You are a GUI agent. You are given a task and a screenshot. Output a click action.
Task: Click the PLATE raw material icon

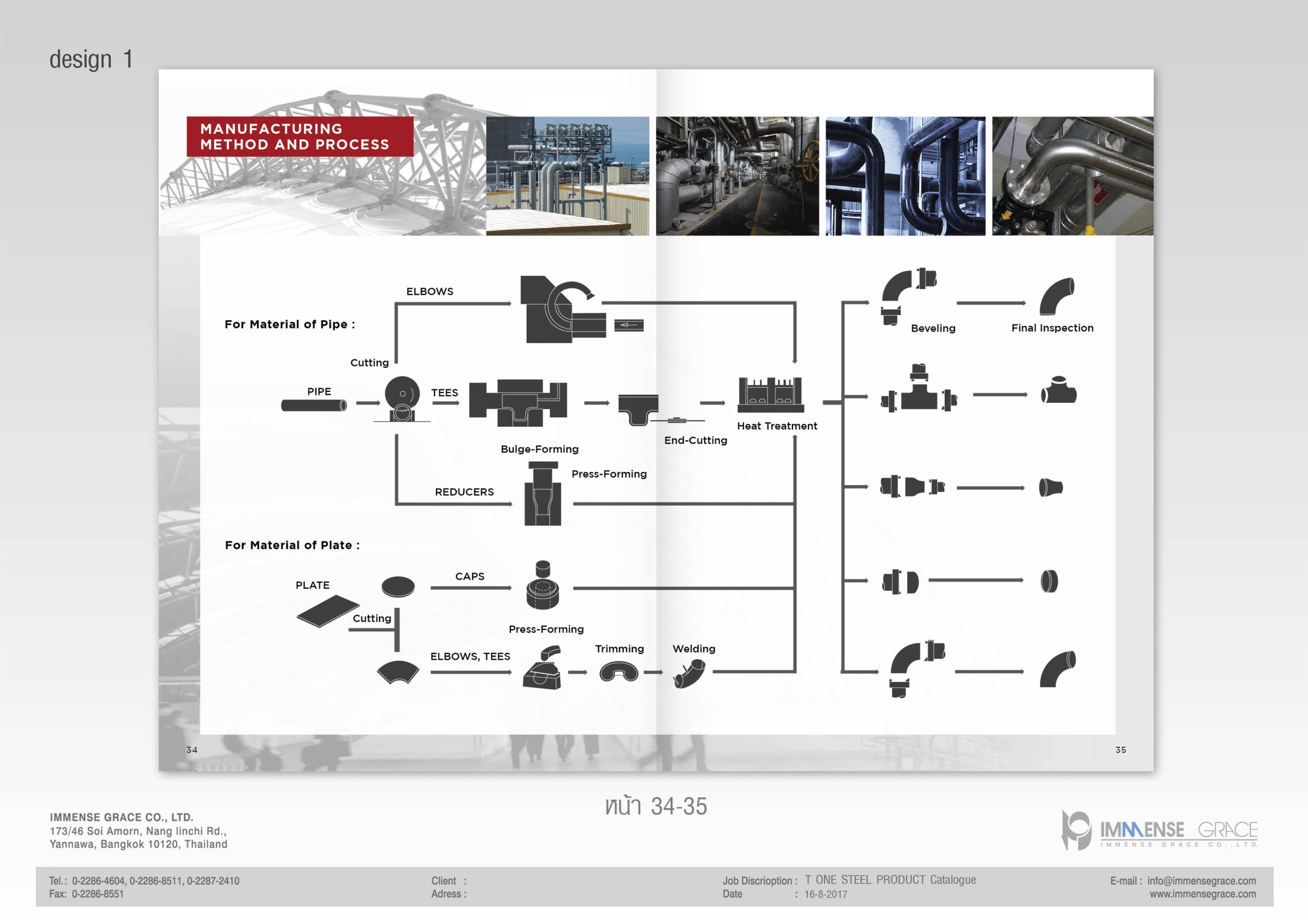coord(328,611)
